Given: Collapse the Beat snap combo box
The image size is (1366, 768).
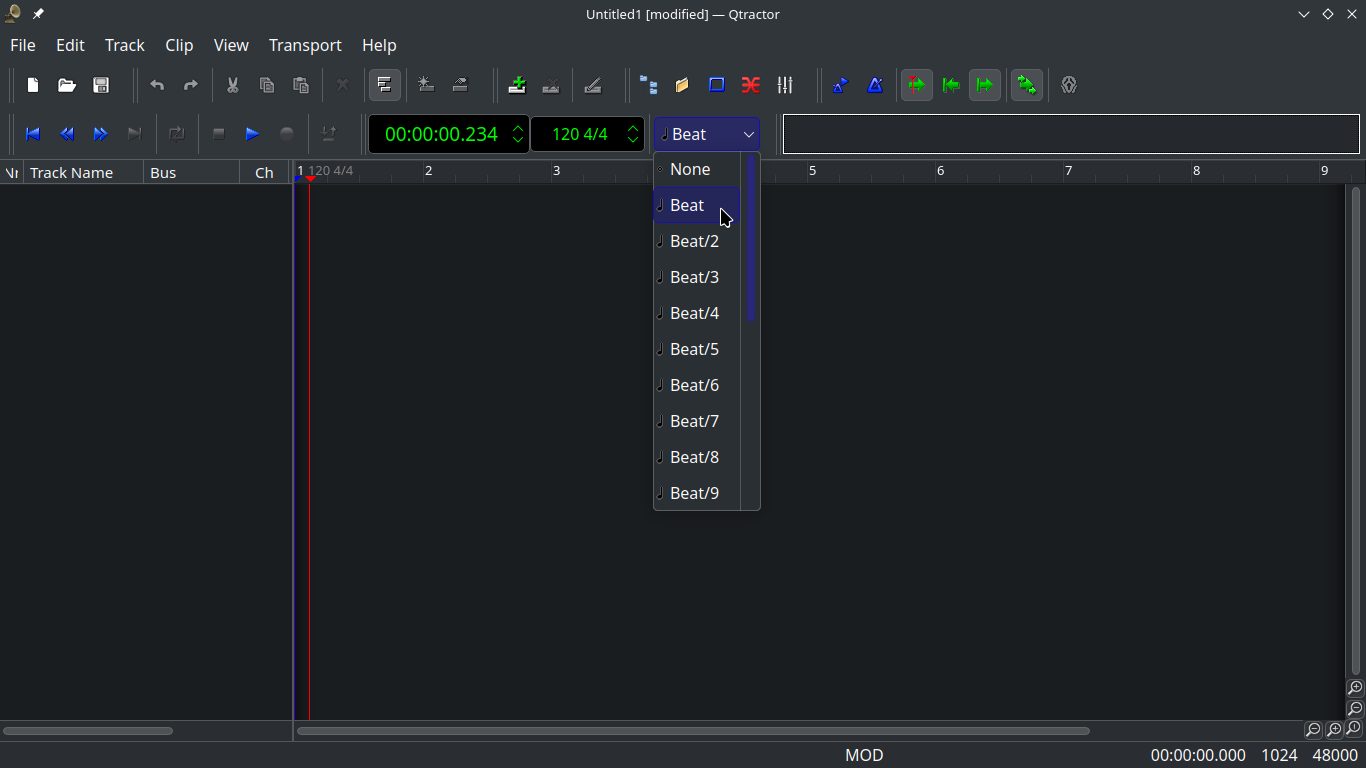Looking at the screenshot, I should pyautogui.click(x=706, y=134).
